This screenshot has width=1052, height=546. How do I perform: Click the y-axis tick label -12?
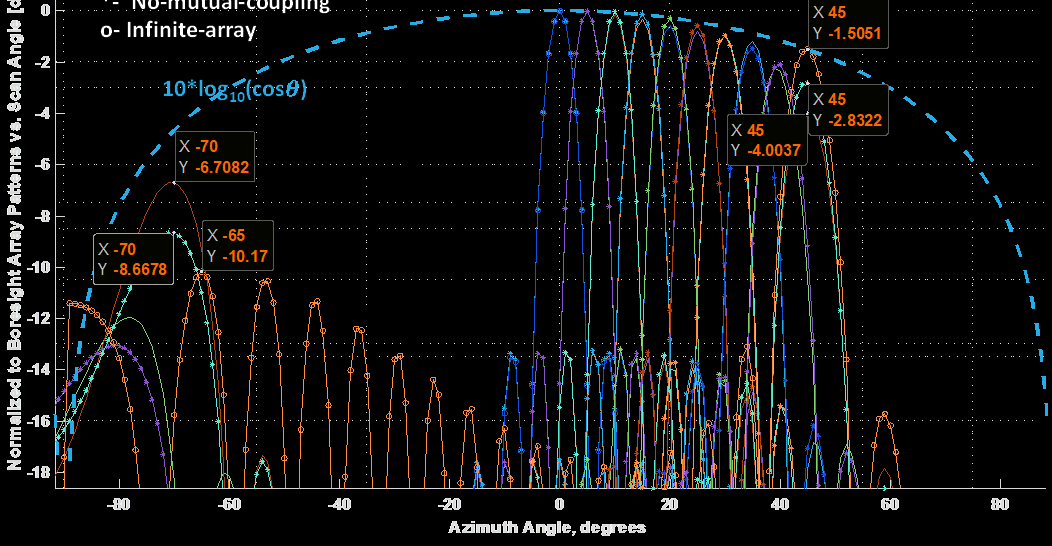[38, 318]
